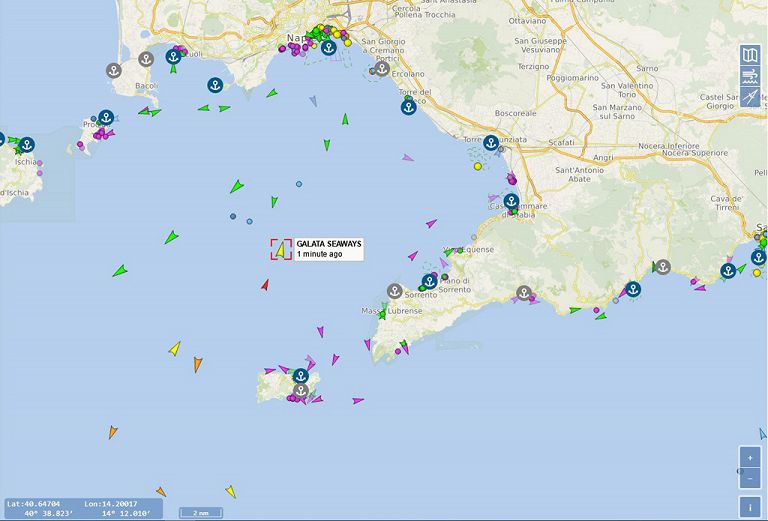Zoom out with the minus button

[x=750, y=478]
